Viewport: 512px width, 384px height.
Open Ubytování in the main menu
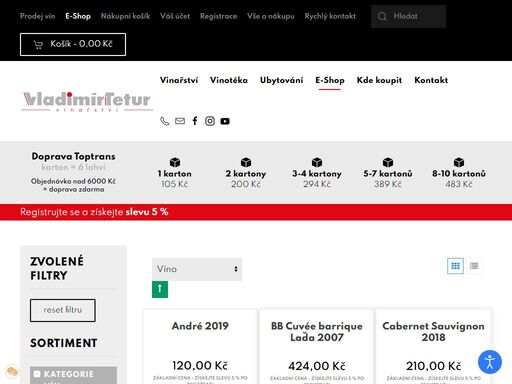(x=281, y=80)
